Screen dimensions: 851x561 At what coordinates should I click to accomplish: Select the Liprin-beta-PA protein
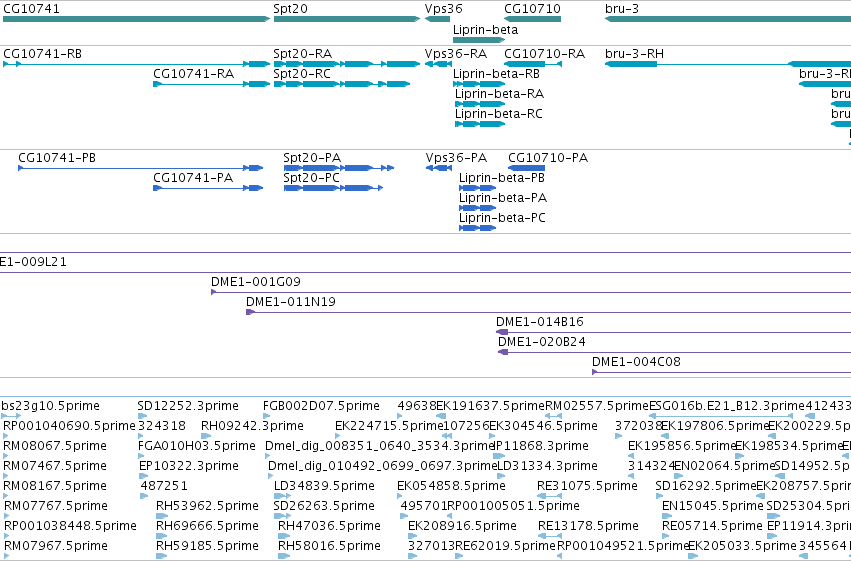(x=478, y=208)
